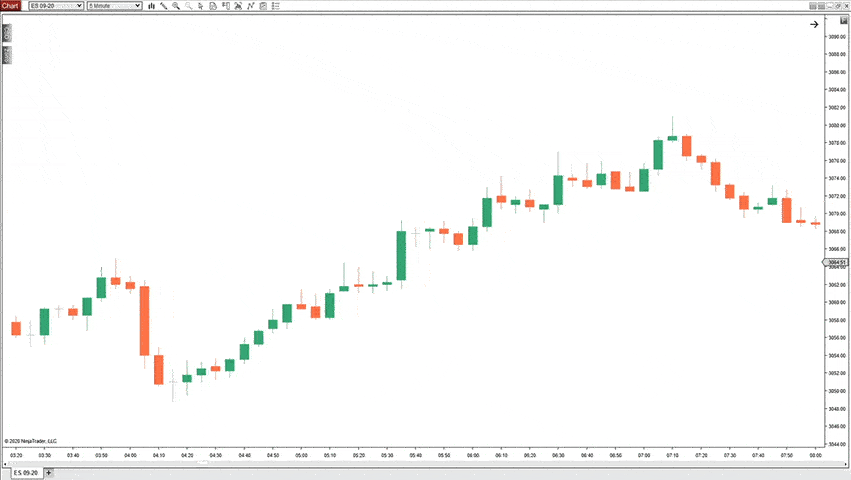Open the bar style chart icon
The height and width of the screenshot is (480, 851).
click(151, 6)
